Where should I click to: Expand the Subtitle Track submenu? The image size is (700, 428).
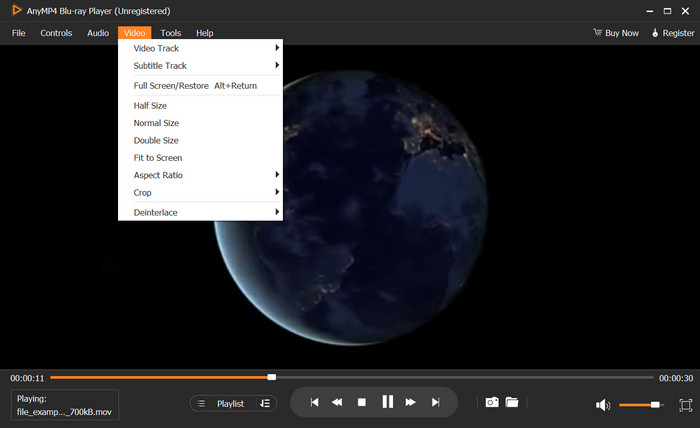pyautogui.click(x=200, y=66)
